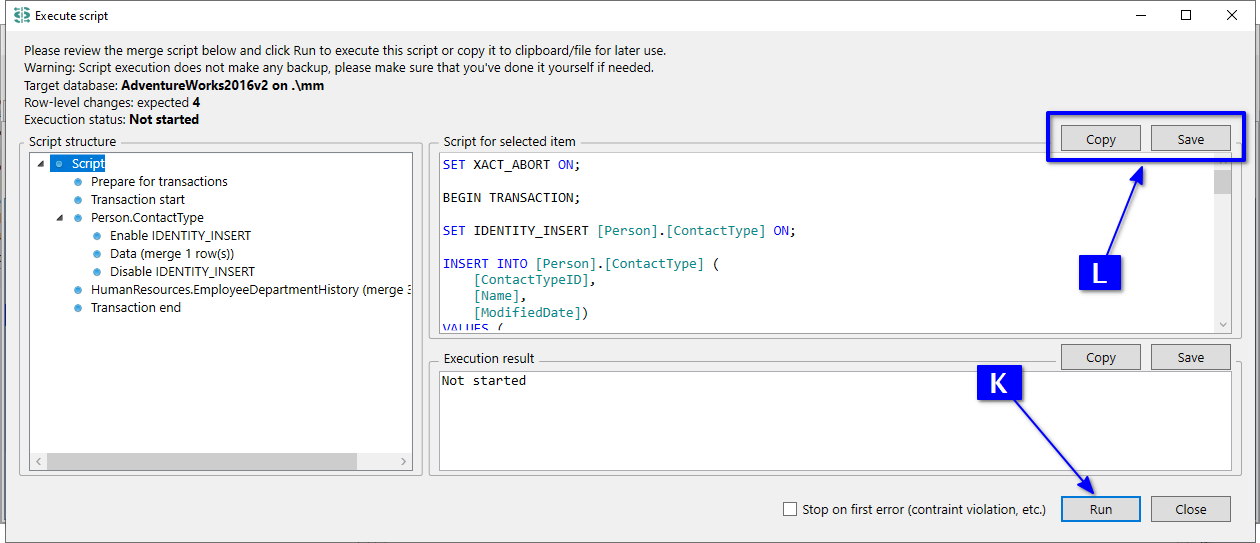Save the script for selected item
This screenshot has width=1260, height=543.
coord(1190,139)
